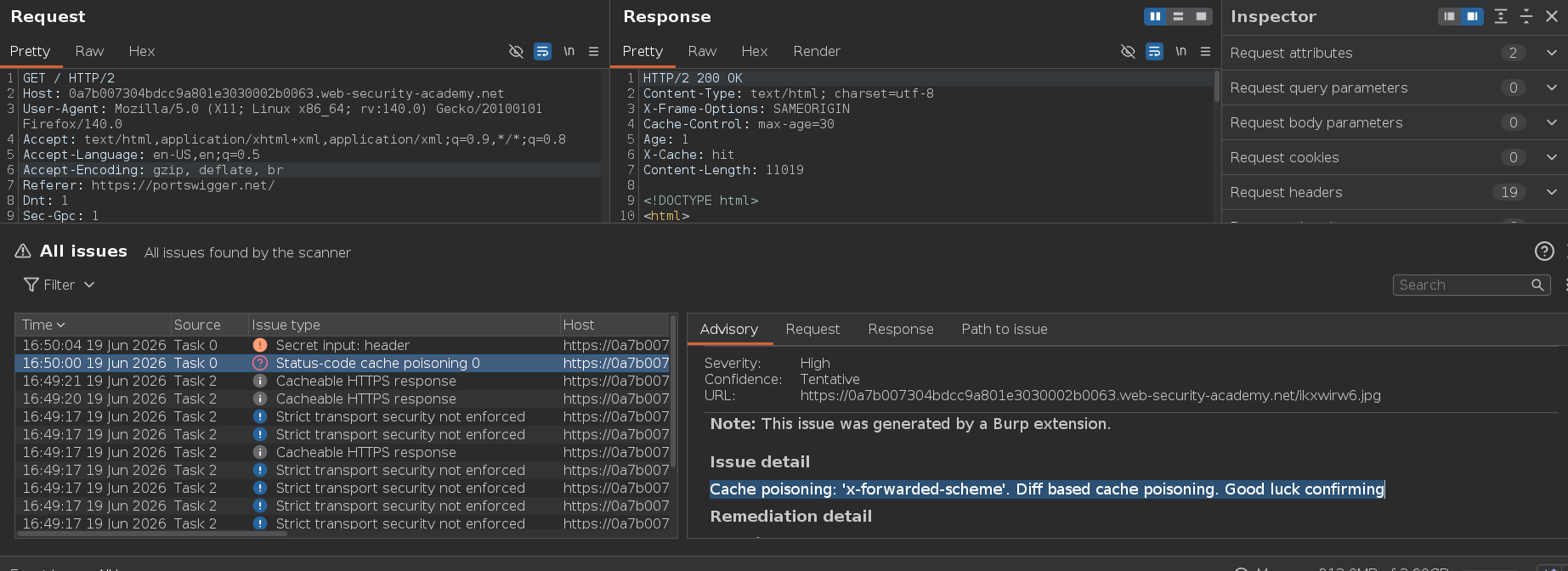Sort issues by Issue type column header
Image resolution: width=1568 pixels, height=571 pixels.
403,325
